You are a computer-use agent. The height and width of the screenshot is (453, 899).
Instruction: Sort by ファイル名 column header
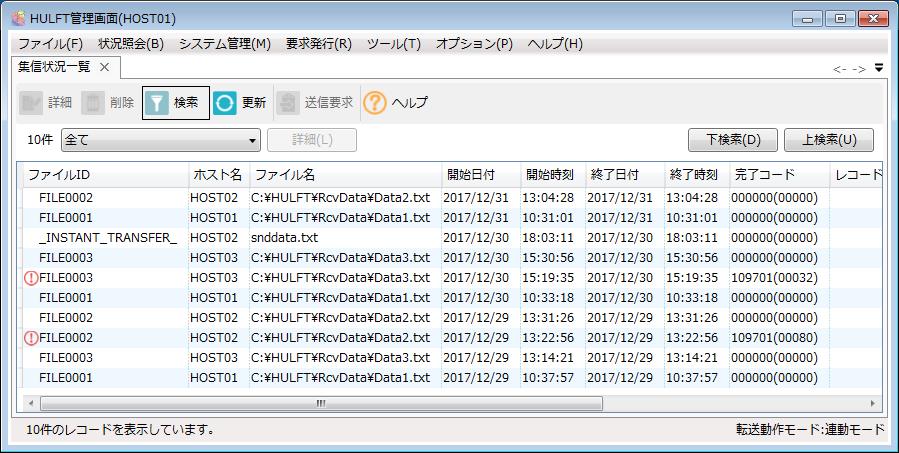point(346,175)
